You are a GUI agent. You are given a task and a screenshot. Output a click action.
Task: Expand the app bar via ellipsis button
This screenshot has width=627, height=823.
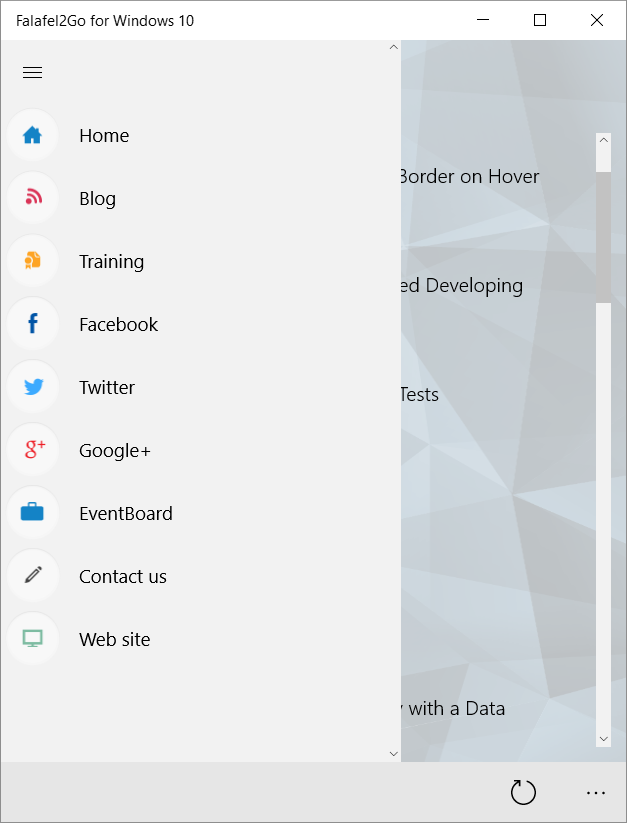596,792
